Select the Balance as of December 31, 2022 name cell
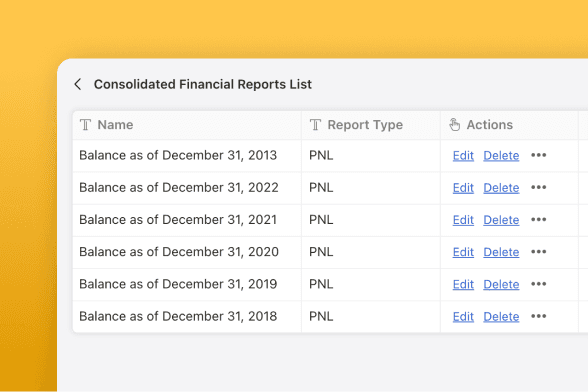 tap(187, 188)
